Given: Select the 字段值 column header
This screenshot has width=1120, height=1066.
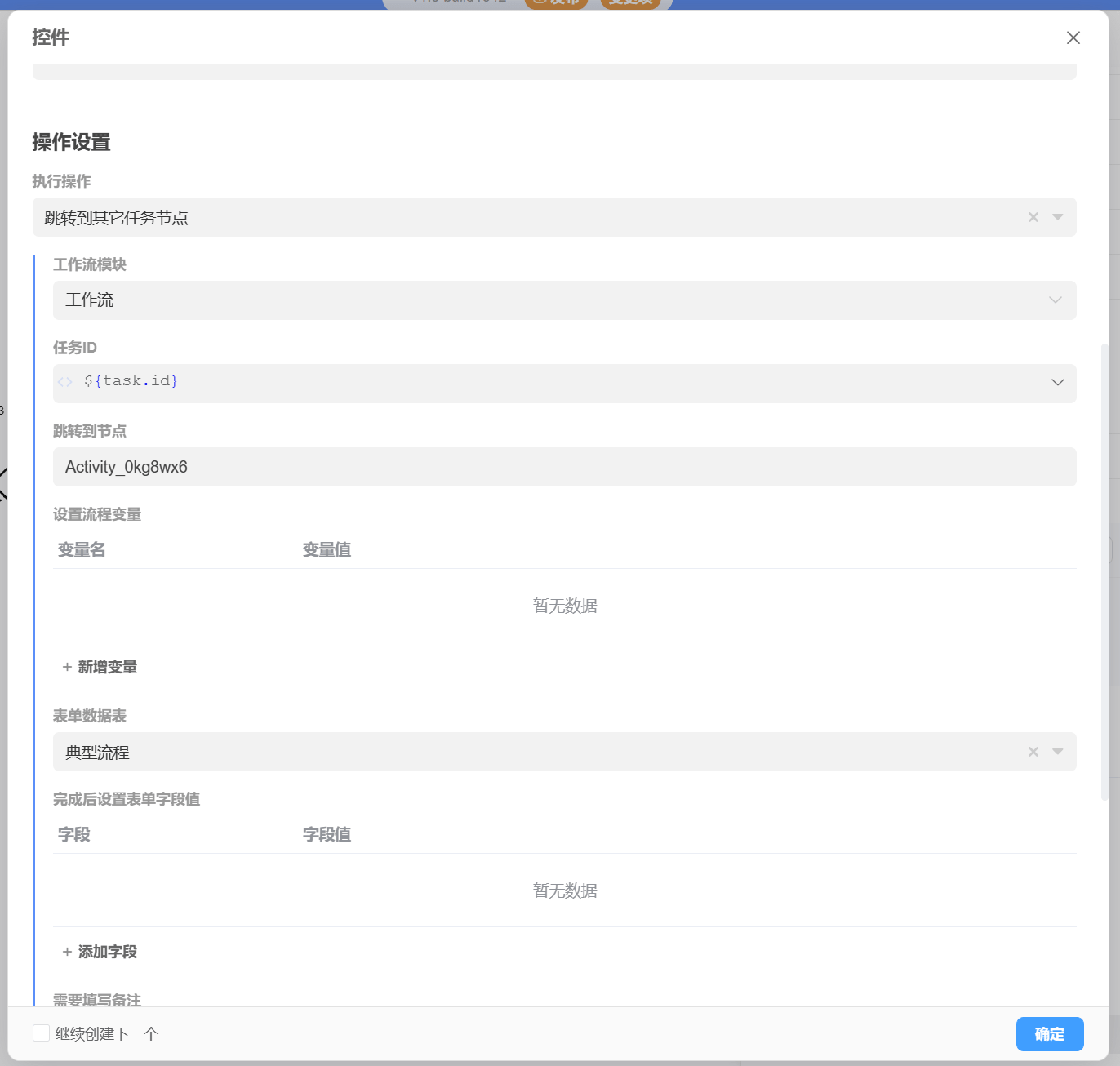Looking at the screenshot, I should (x=327, y=835).
